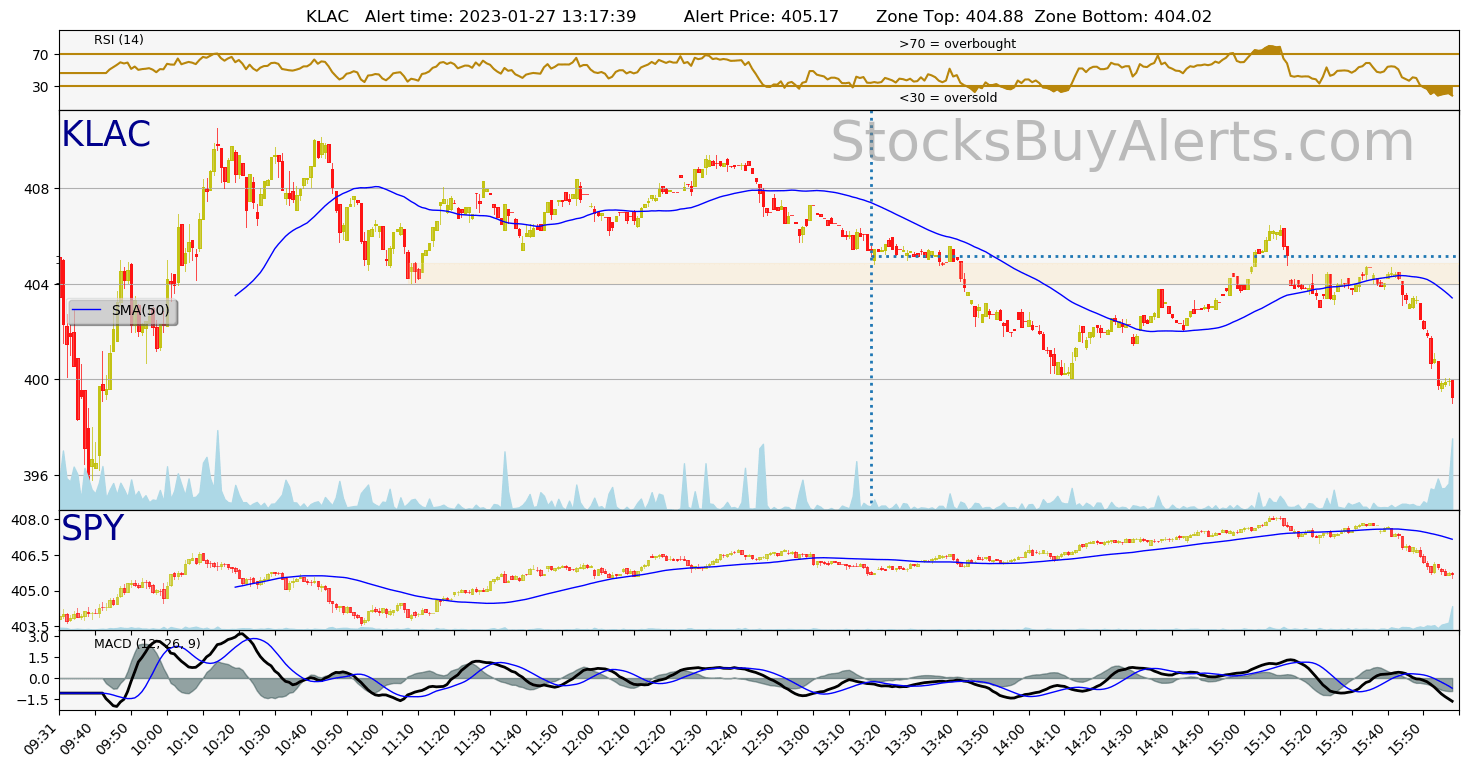
Task: Click the MACD axis label -1.5
Action: (35, 701)
